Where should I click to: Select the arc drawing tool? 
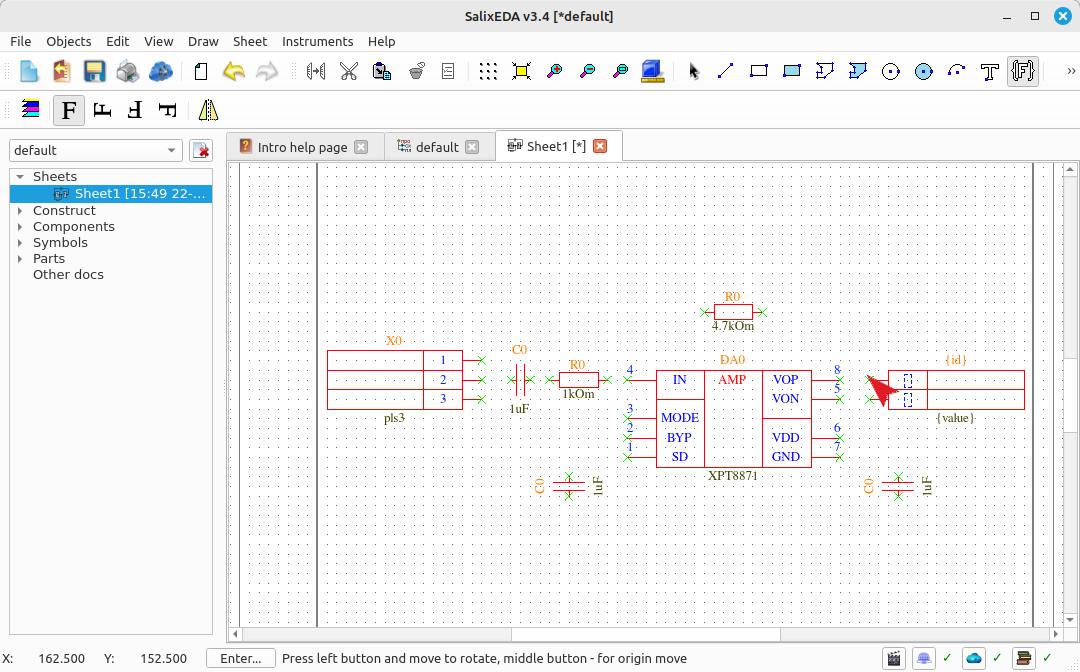956,72
